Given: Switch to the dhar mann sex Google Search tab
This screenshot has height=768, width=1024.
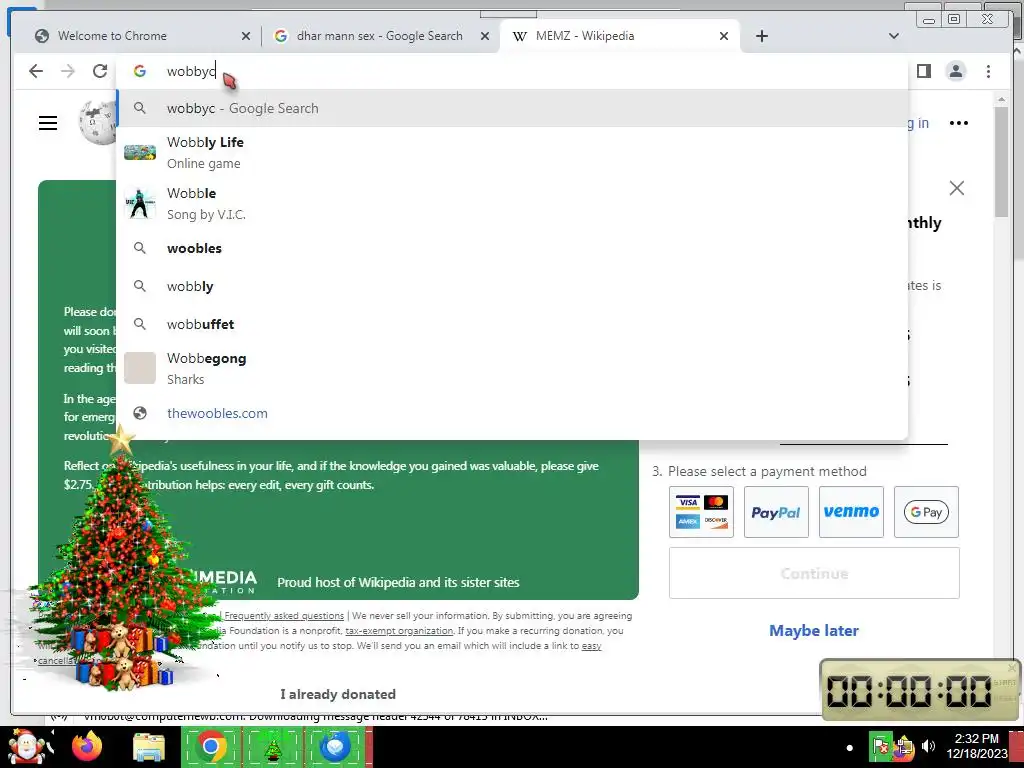Looking at the screenshot, I should [x=381, y=36].
